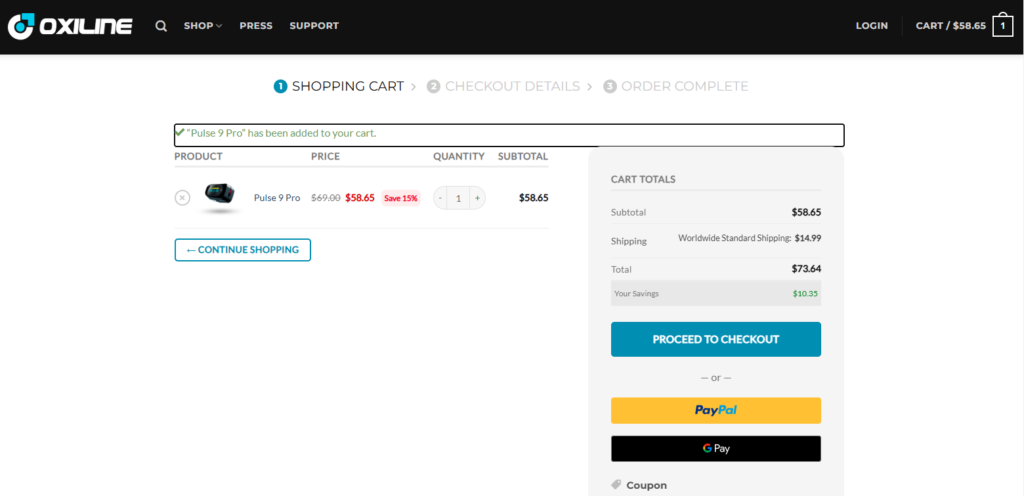Open the search magnifier icon
This screenshot has height=496, width=1024.
pyautogui.click(x=161, y=26)
